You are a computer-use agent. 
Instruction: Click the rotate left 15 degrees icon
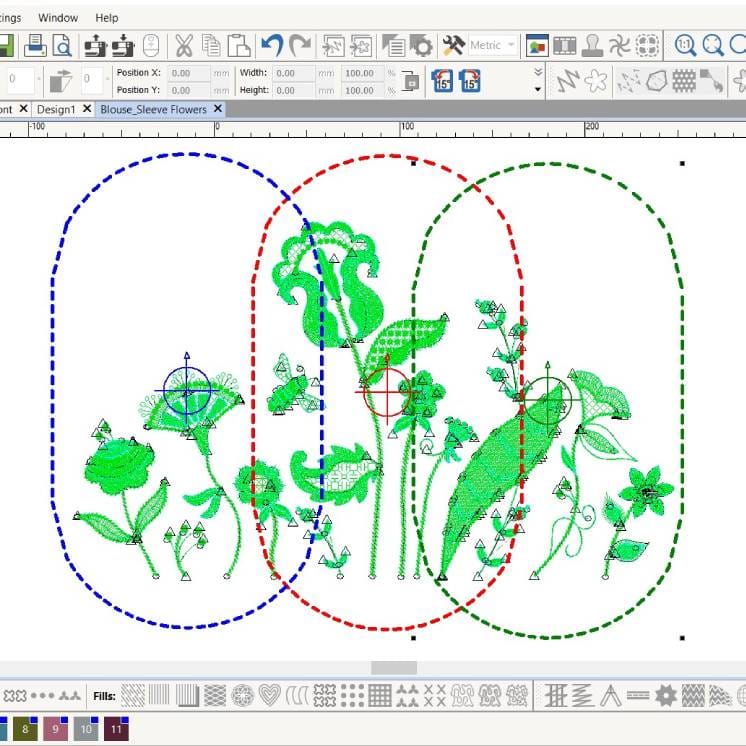pos(442,81)
